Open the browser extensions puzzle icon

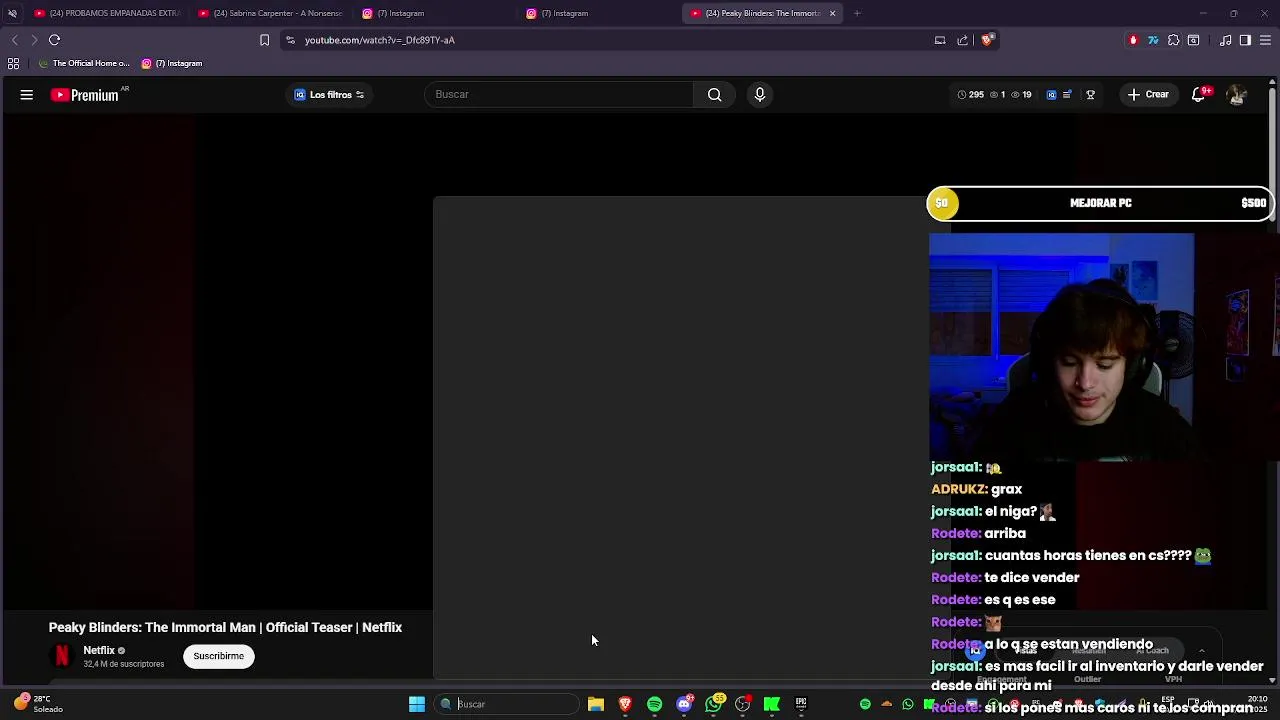coord(1174,40)
